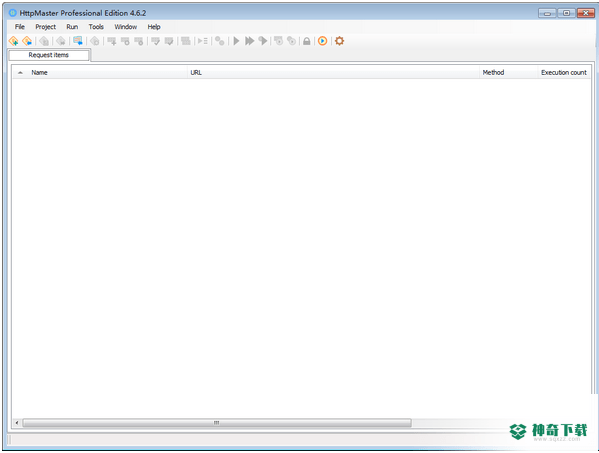599x453 pixels.
Task: Open settings via the brown gear icon
Action: 339,41
